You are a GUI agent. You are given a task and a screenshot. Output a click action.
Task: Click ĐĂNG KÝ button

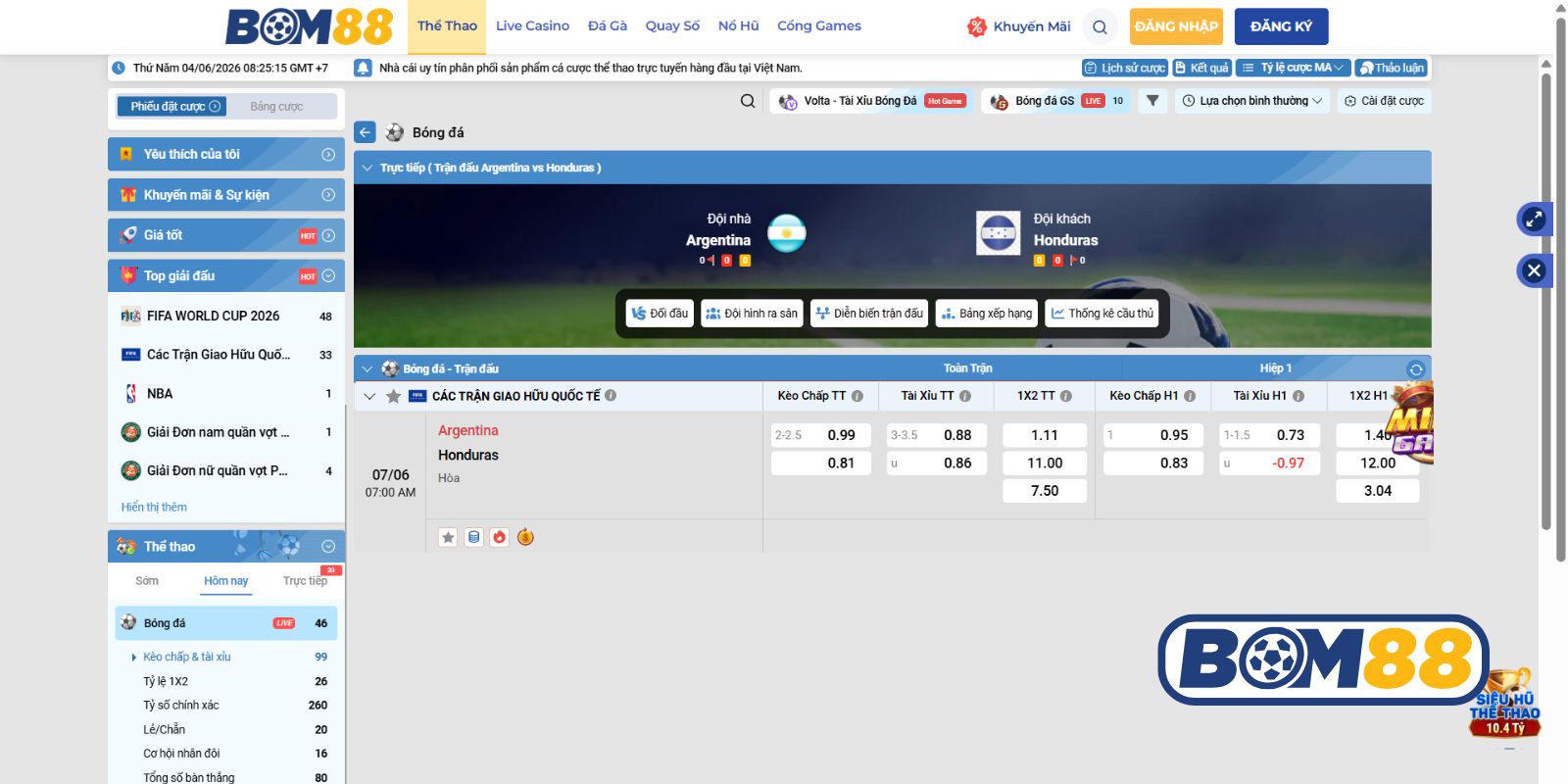point(1281,26)
